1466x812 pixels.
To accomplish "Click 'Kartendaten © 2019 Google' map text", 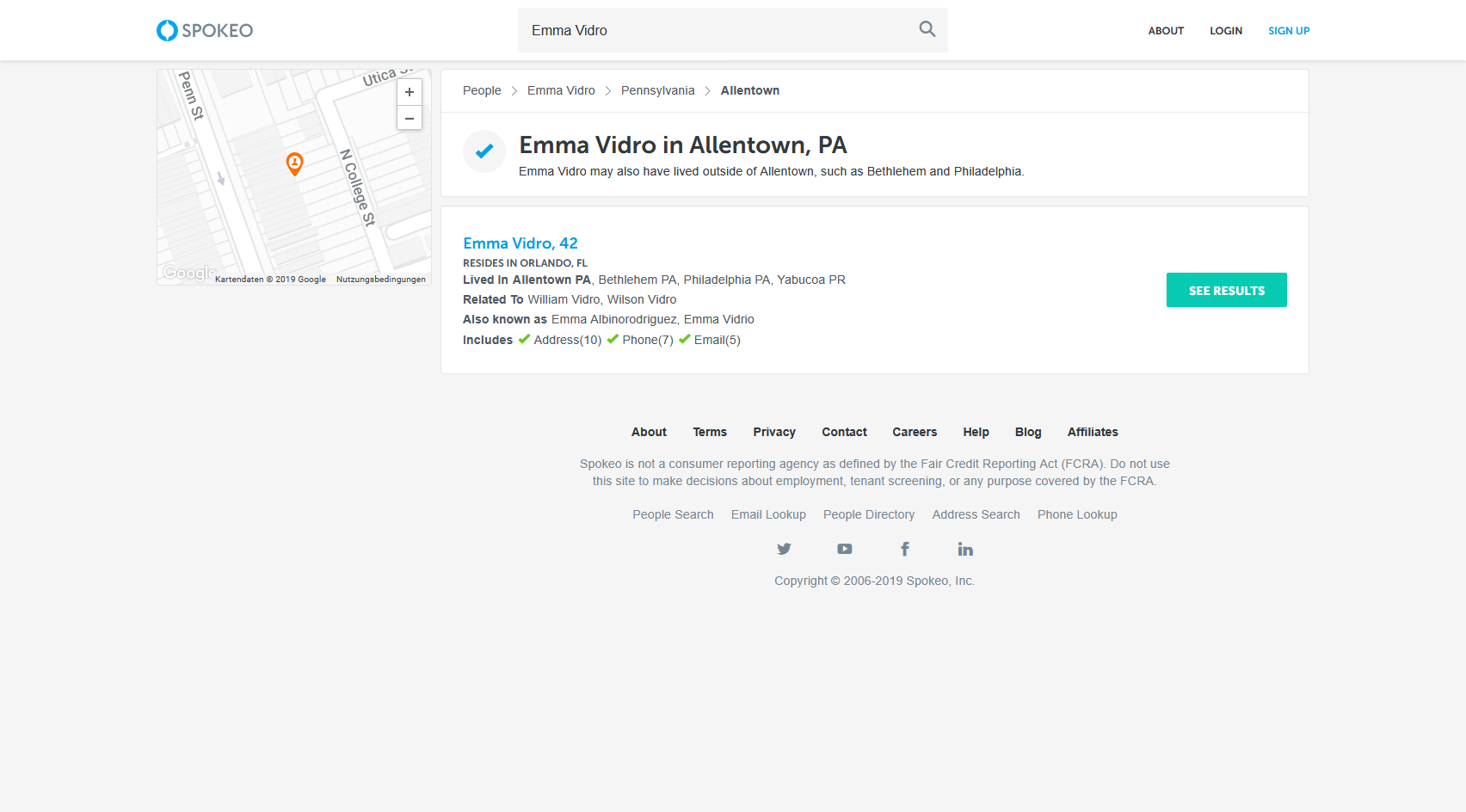I will 270,280.
